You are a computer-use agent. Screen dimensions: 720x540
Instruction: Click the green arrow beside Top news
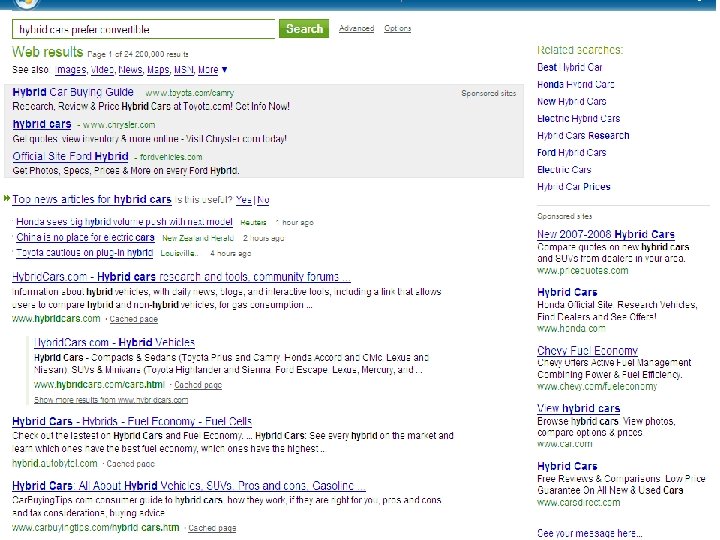tap(7, 198)
